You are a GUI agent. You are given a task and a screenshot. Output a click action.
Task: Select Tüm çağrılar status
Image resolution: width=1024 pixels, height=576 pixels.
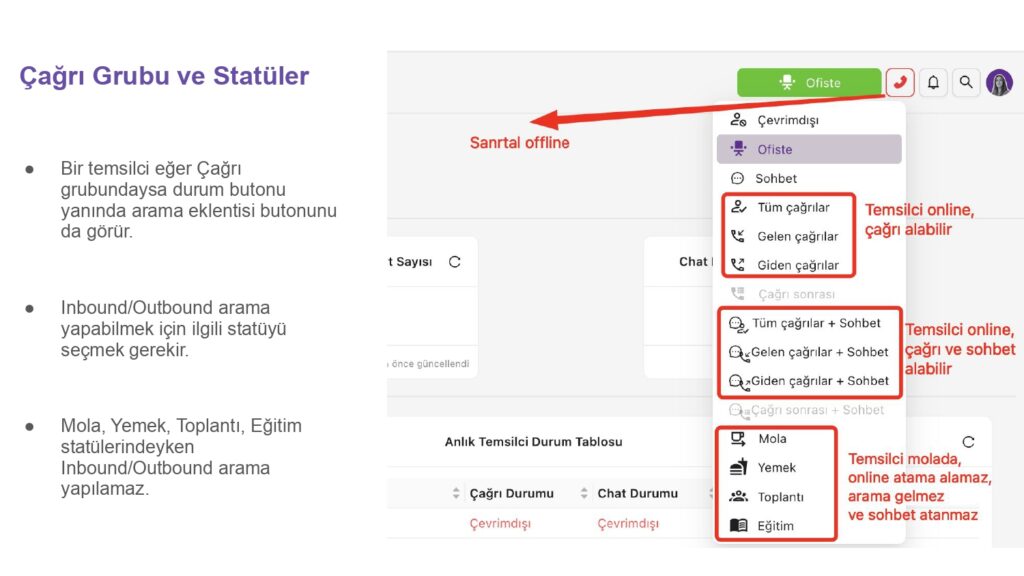793,208
